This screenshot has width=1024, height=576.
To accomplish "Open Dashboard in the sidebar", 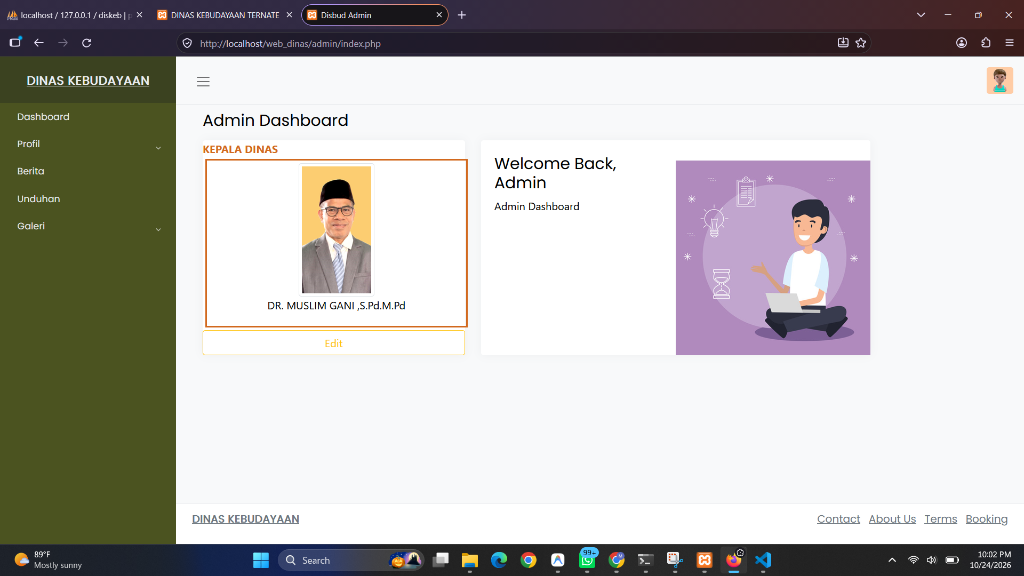I will click(x=43, y=117).
